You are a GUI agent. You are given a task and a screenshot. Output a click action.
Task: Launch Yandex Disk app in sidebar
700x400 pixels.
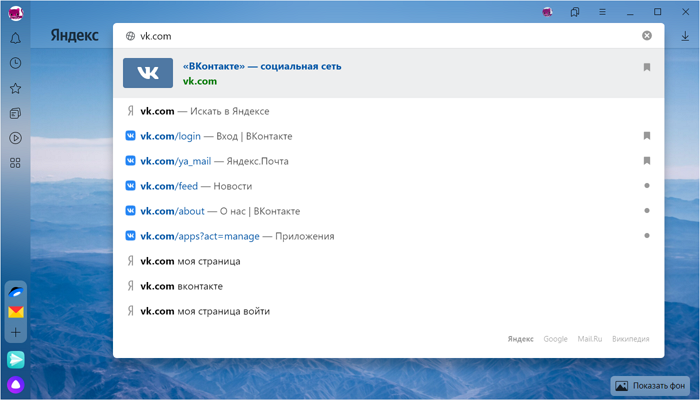pos(16,292)
